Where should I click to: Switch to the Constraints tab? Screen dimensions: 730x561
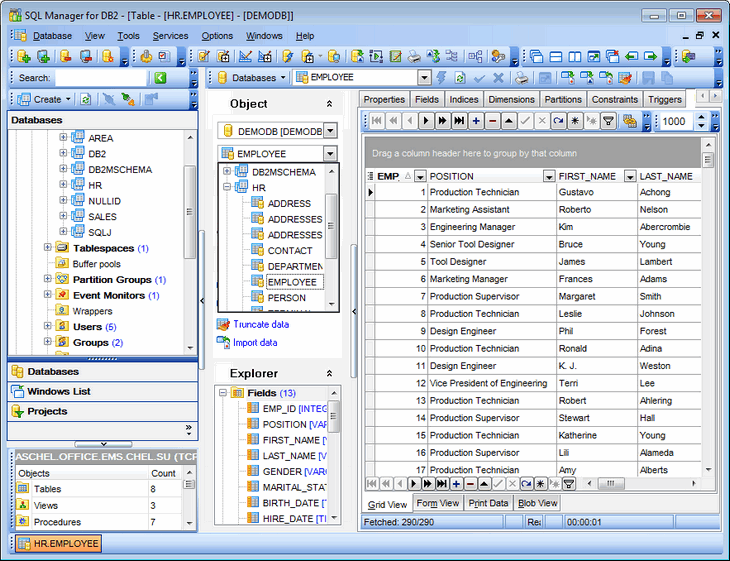[615, 99]
